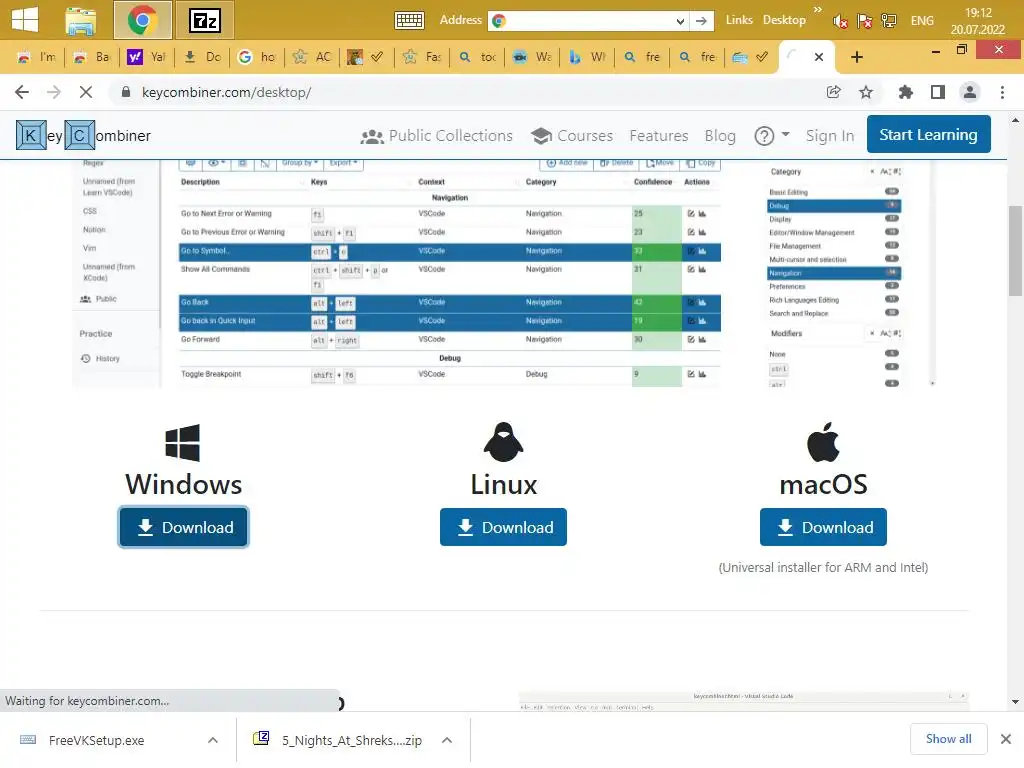Open the on-screen keyboard icon
Screen dimensions: 1024x768
(x=409, y=20)
